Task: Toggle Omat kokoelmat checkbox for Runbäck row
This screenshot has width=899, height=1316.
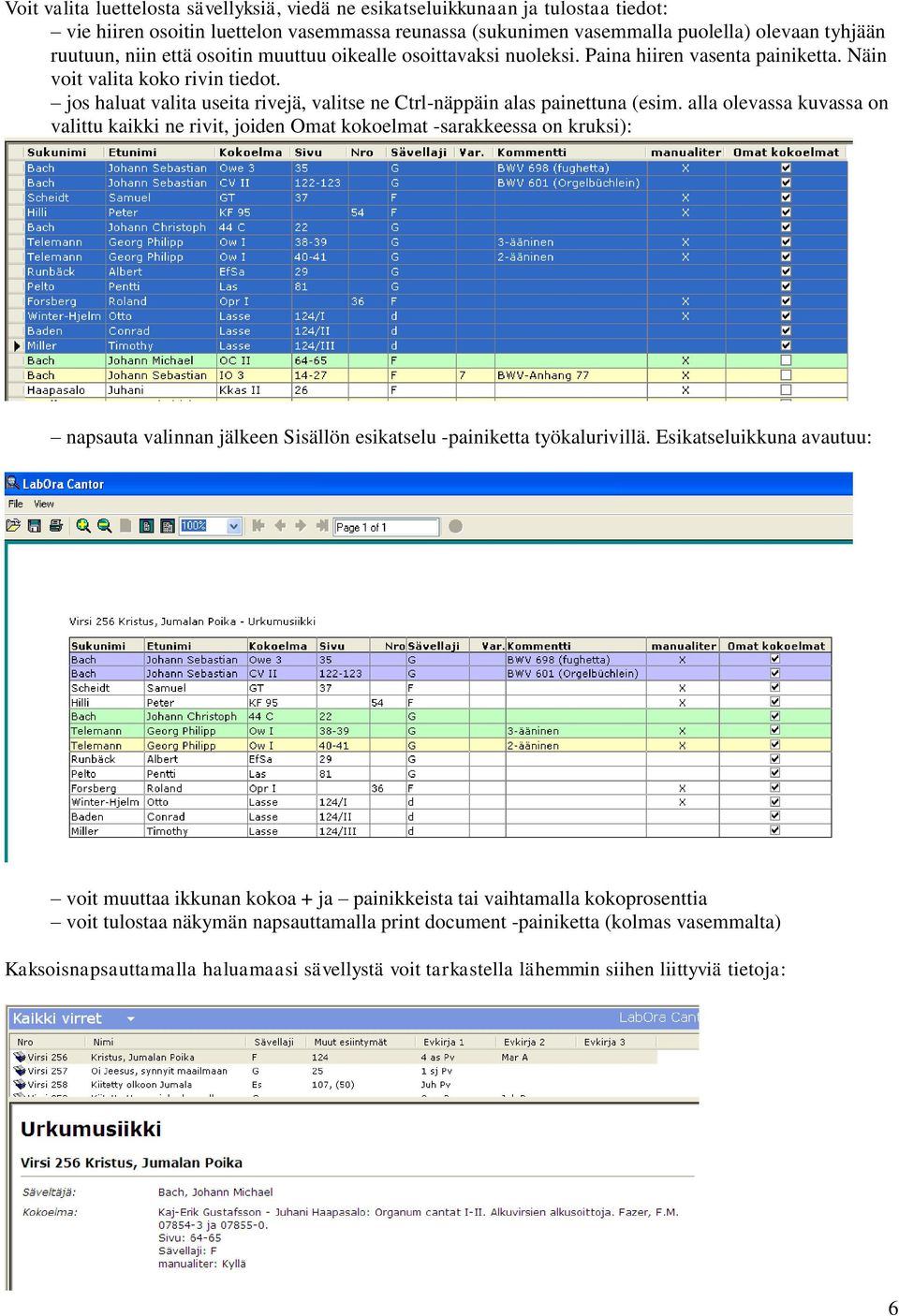Action: 786,271
